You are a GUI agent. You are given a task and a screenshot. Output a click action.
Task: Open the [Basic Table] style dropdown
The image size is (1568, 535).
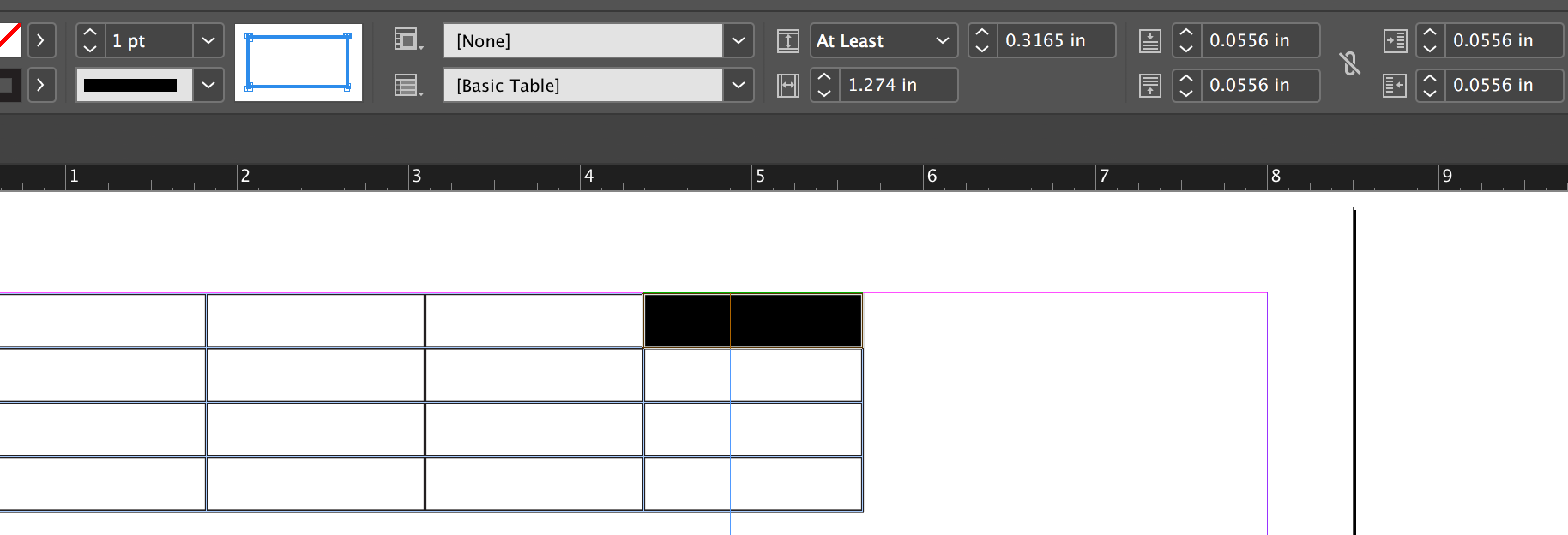point(739,85)
